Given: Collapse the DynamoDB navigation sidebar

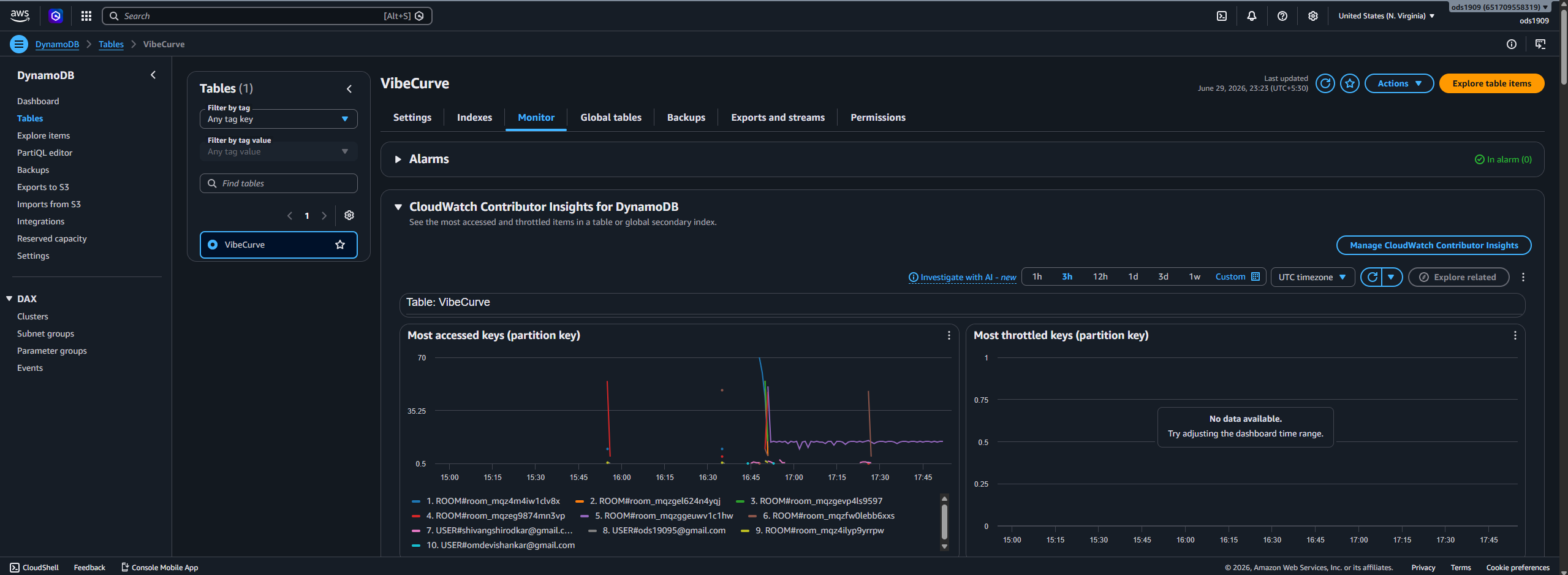Looking at the screenshot, I should [153, 75].
